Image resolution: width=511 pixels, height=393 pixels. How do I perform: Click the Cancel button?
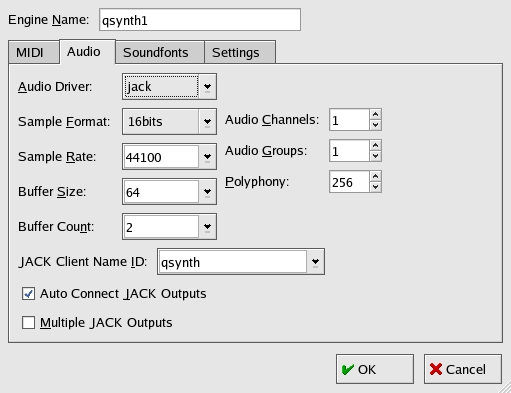463,369
